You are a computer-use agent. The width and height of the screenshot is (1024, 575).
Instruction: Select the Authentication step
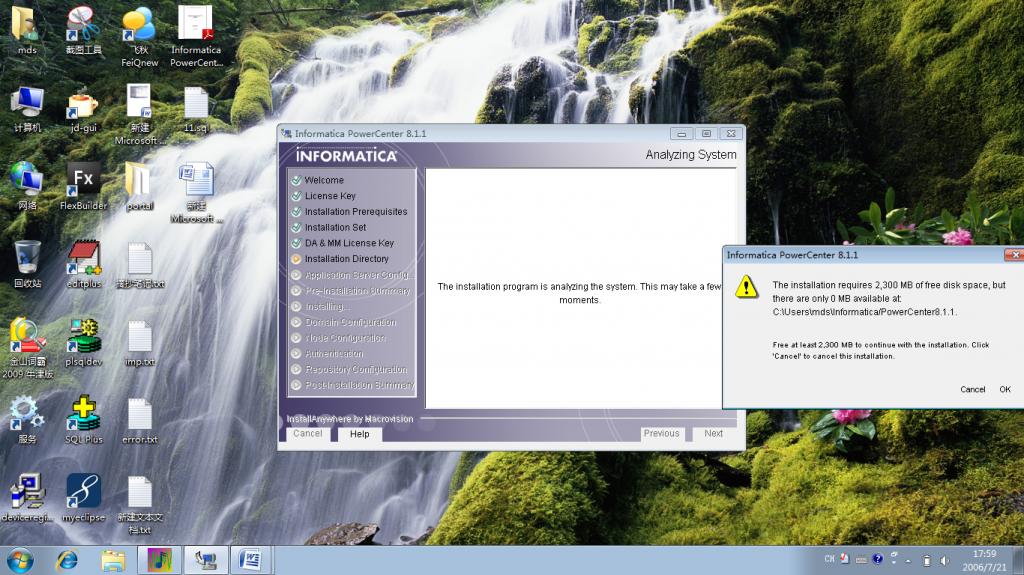point(334,353)
